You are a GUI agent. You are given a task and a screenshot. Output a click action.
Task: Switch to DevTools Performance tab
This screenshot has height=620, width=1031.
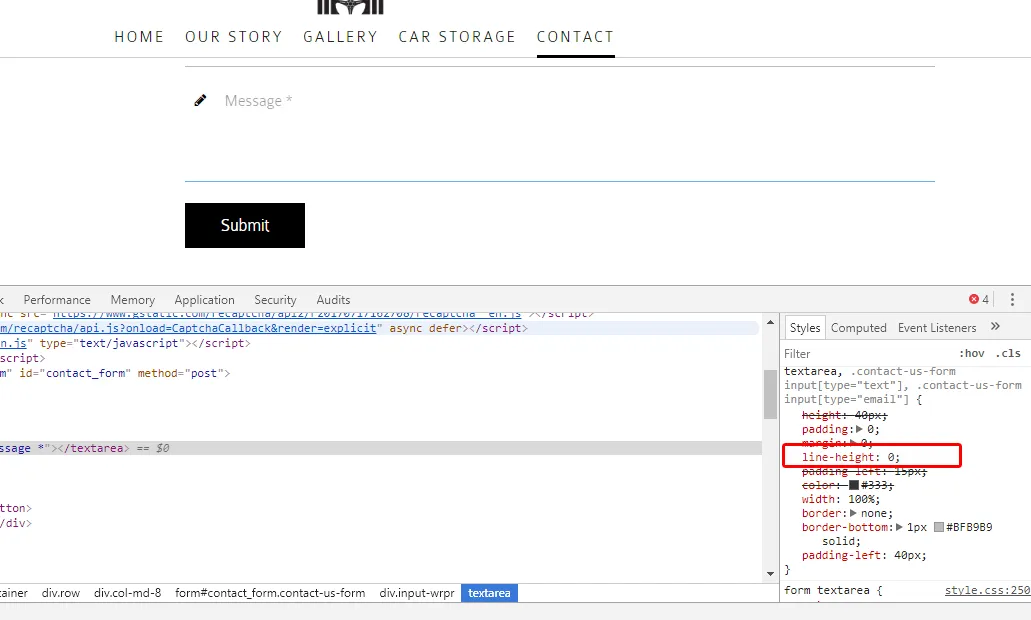pos(57,300)
